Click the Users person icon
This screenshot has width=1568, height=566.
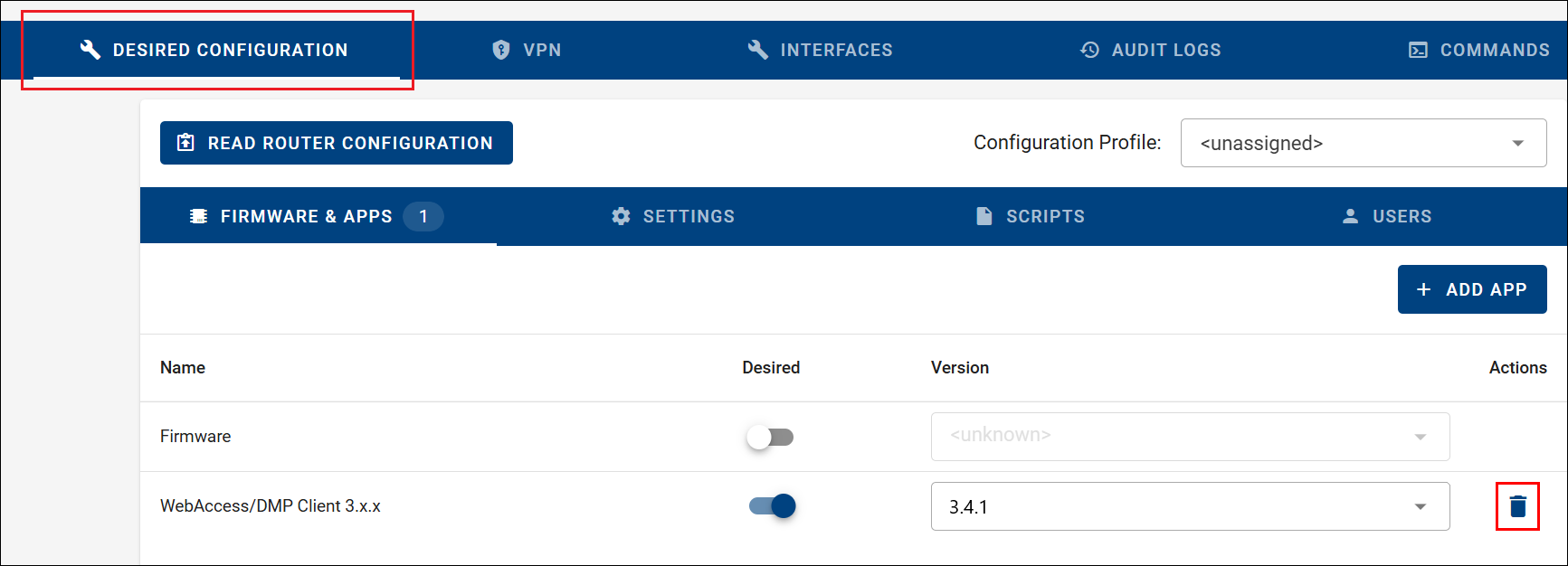tap(1351, 216)
